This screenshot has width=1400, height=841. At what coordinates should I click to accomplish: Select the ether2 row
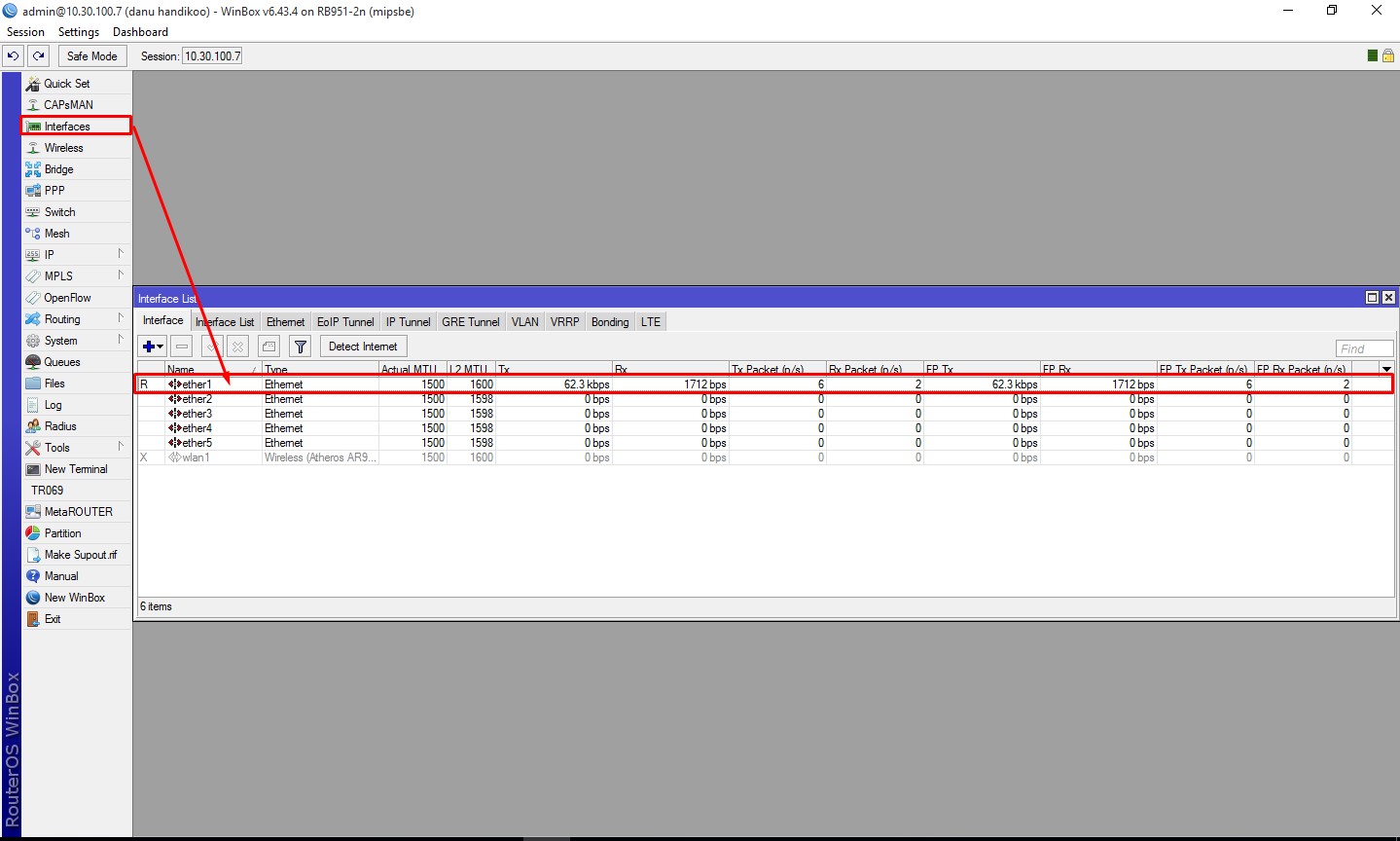pyautogui.click(x=765, y=399)
